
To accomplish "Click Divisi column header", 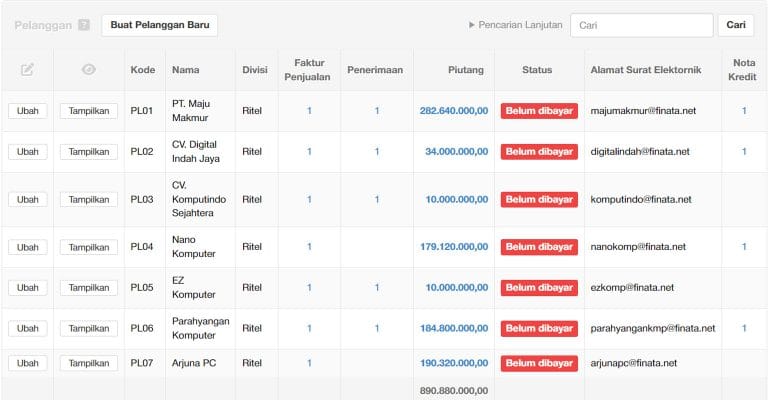I will (x=255, y=70).
